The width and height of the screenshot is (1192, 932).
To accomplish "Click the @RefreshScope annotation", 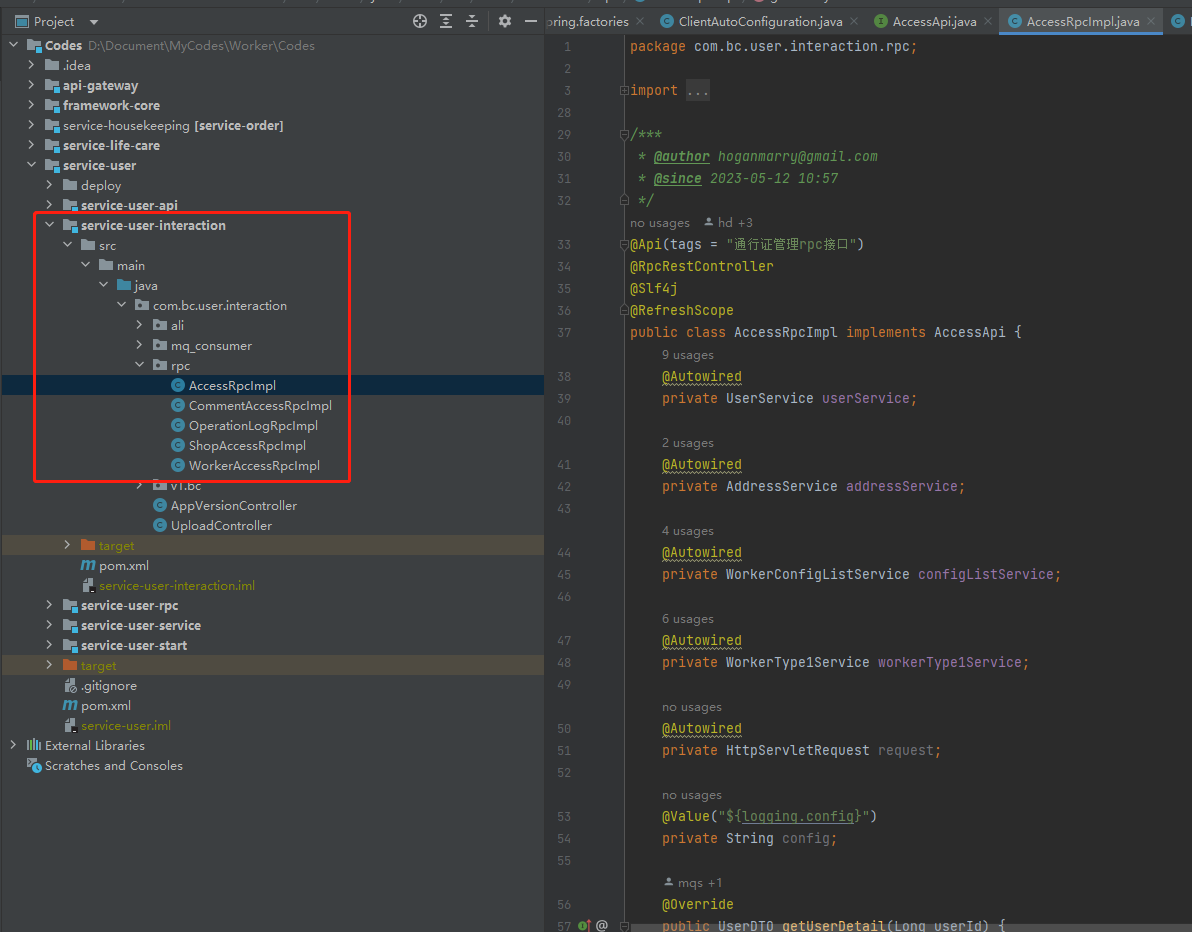I will click(681, 310).
